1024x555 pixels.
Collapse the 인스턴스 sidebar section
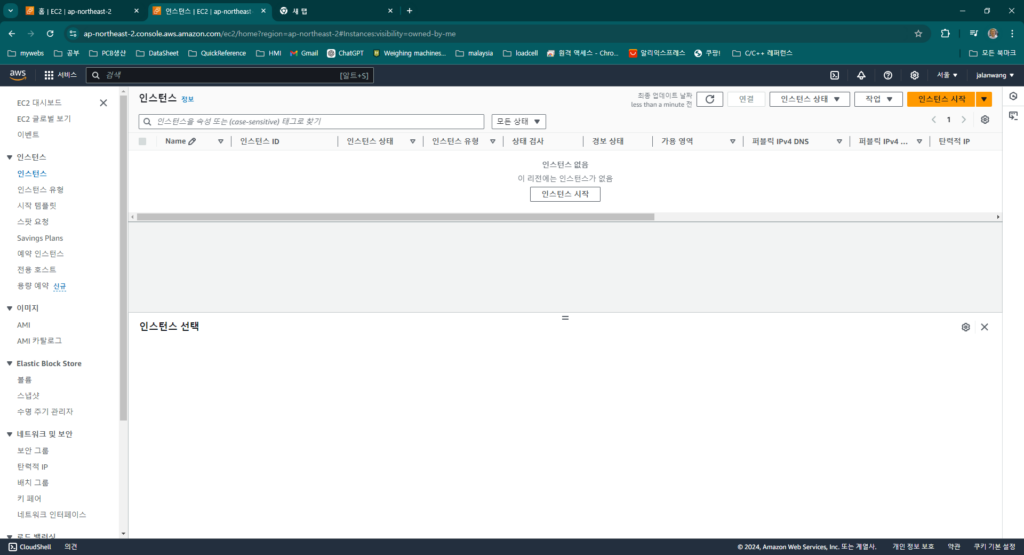10,157
